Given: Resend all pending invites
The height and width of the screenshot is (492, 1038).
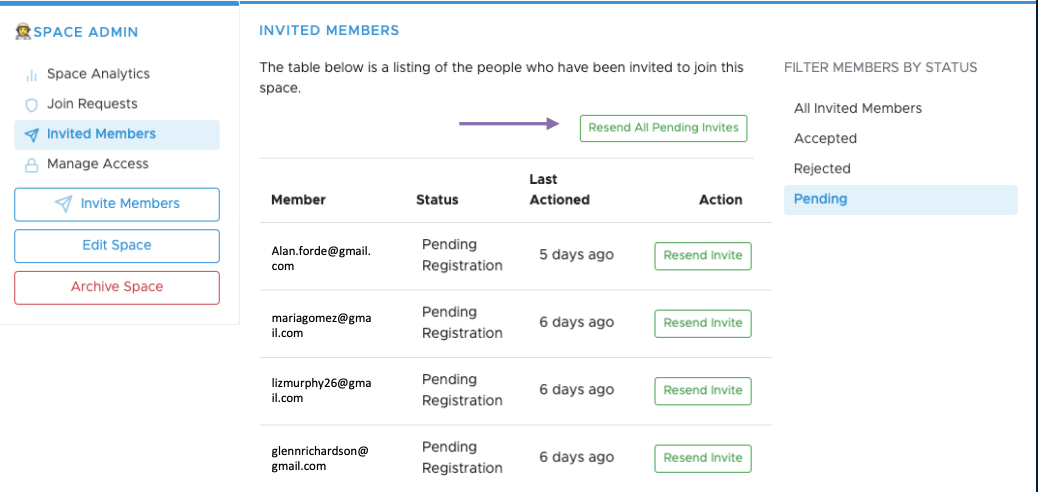Looking at the screenshot, I should [x=663, y=128].
